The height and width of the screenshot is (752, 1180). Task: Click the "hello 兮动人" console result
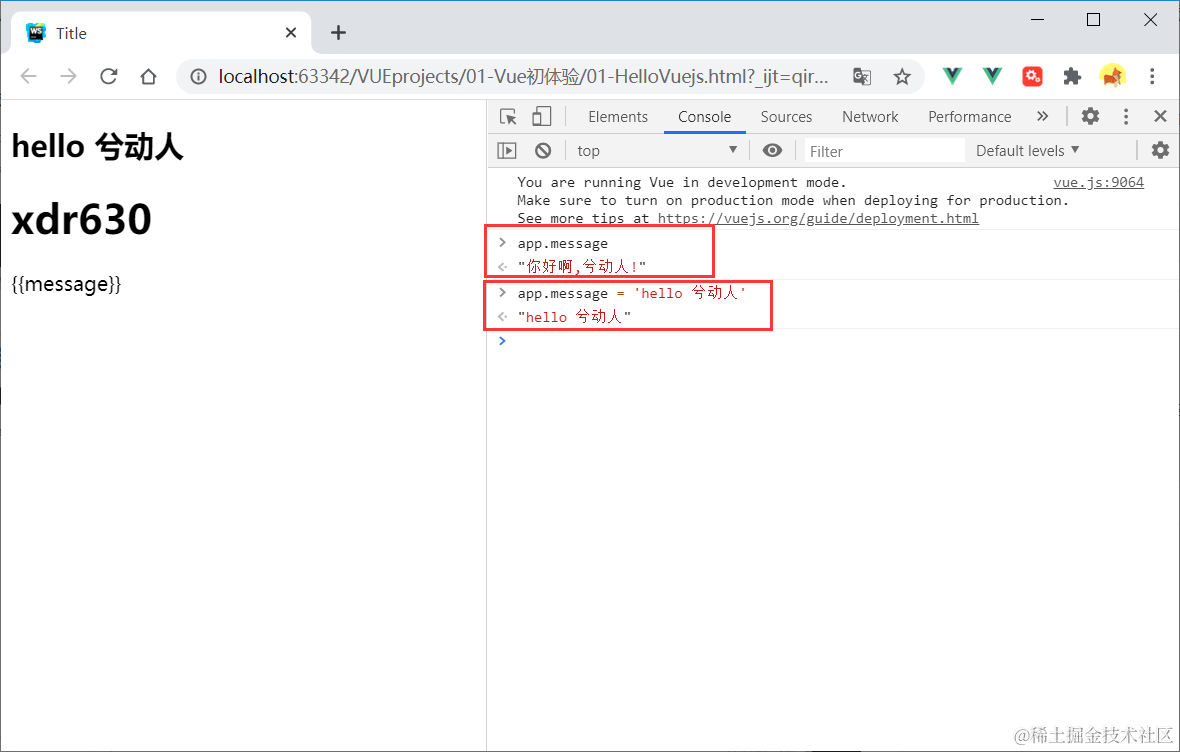573,317
